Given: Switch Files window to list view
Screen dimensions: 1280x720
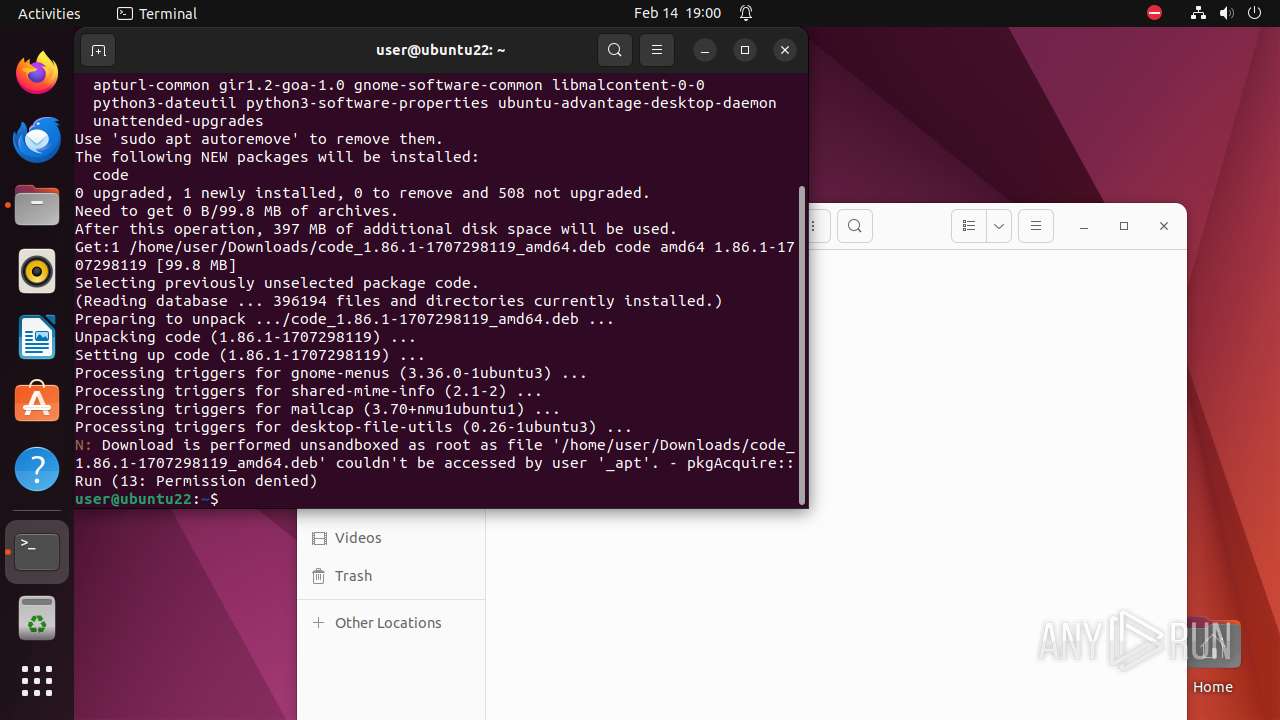Looking at the screenshot, I should [968, 226].
